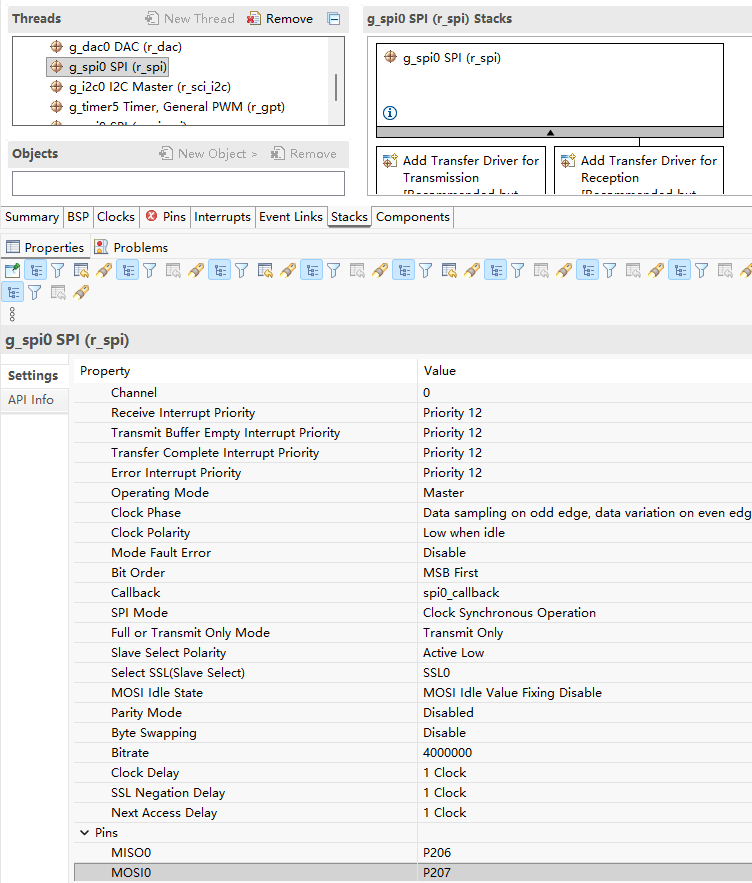This screenshot has height=883, width=752.
Task: Click the MISO0 pin value P206
Action: pos(585,853)
